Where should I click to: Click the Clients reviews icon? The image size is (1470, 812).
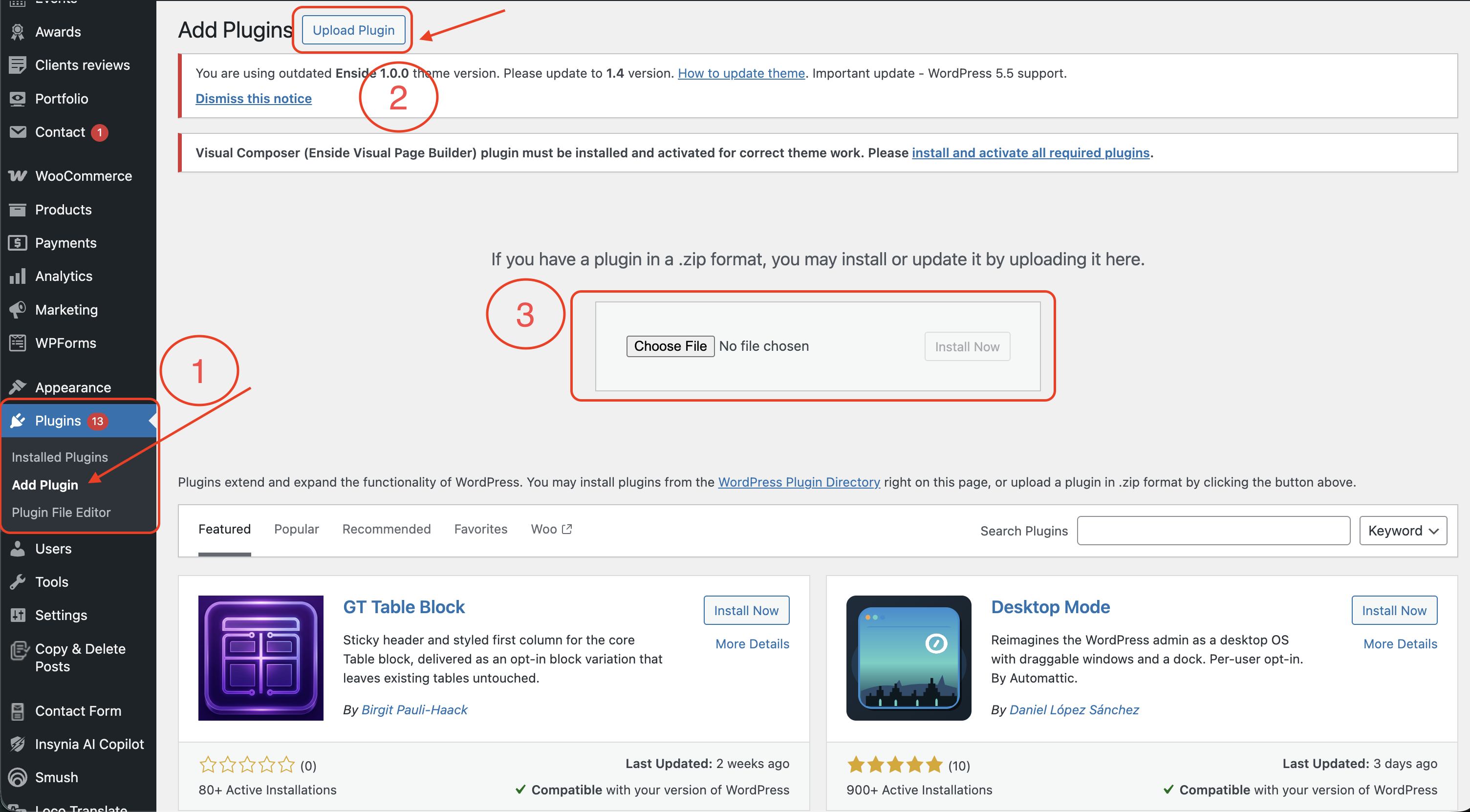(x=18, y=65)
